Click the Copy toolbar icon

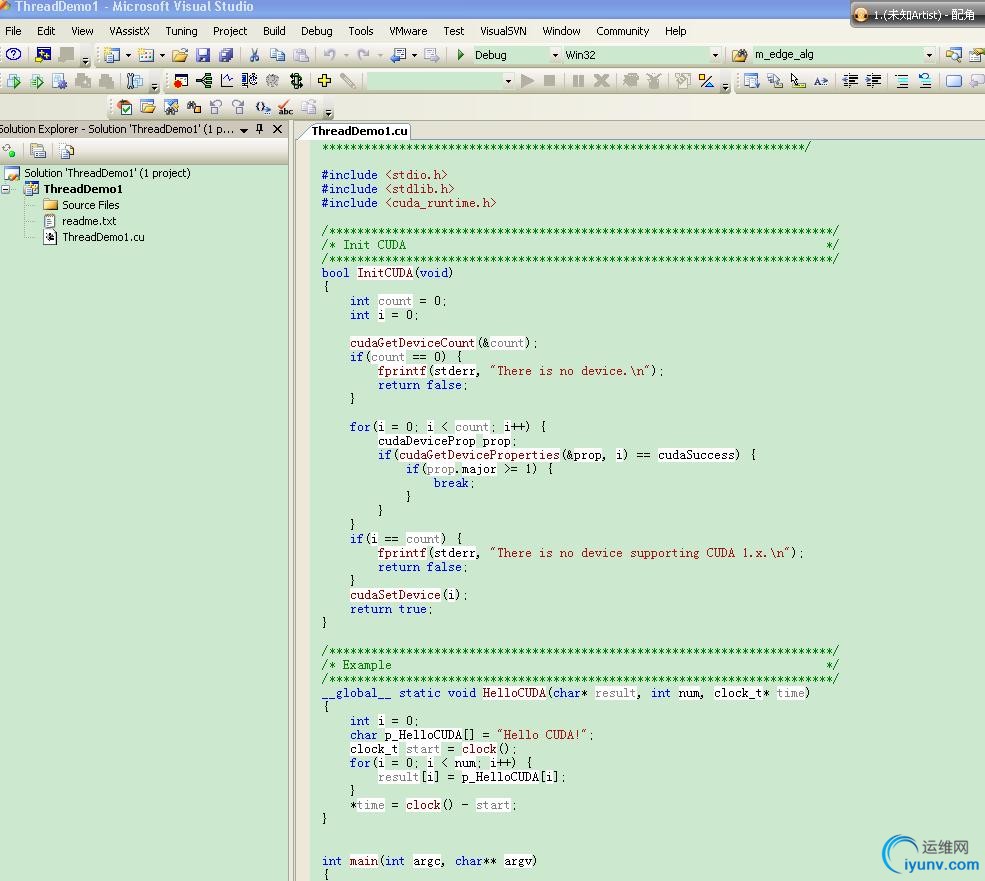[277, 55]
